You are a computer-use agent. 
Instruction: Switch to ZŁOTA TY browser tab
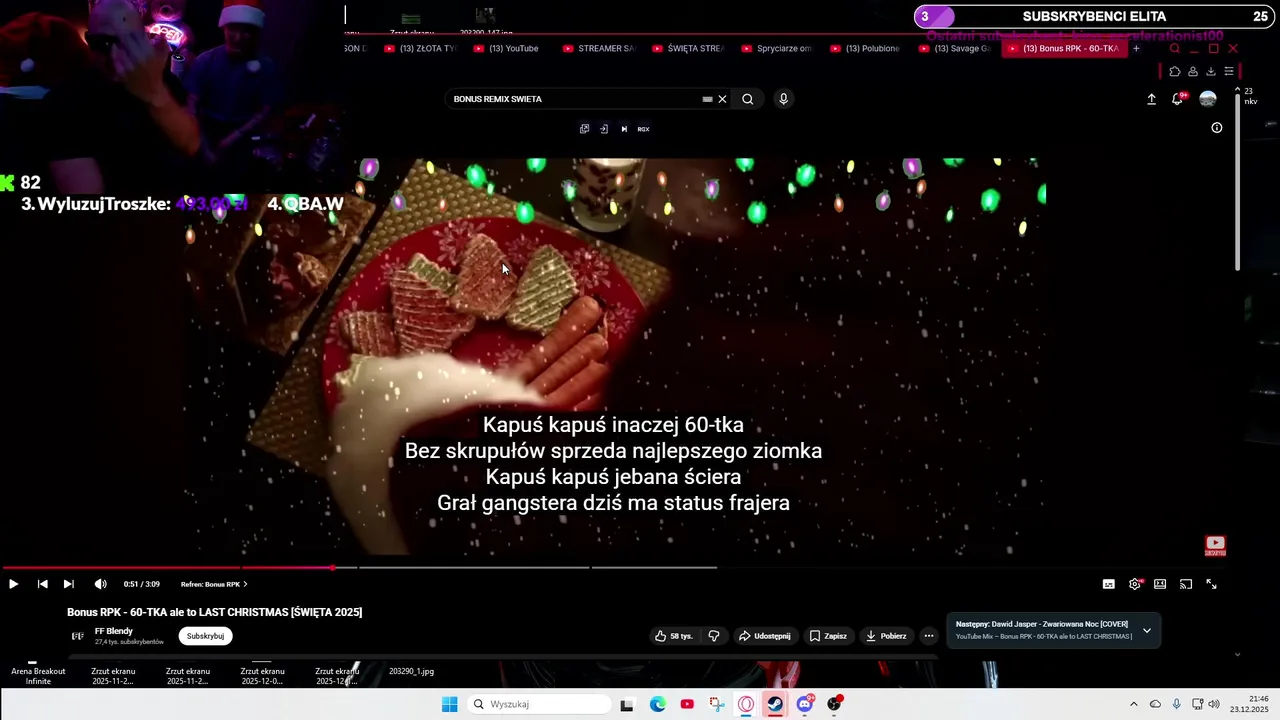[x=420, y=48]
